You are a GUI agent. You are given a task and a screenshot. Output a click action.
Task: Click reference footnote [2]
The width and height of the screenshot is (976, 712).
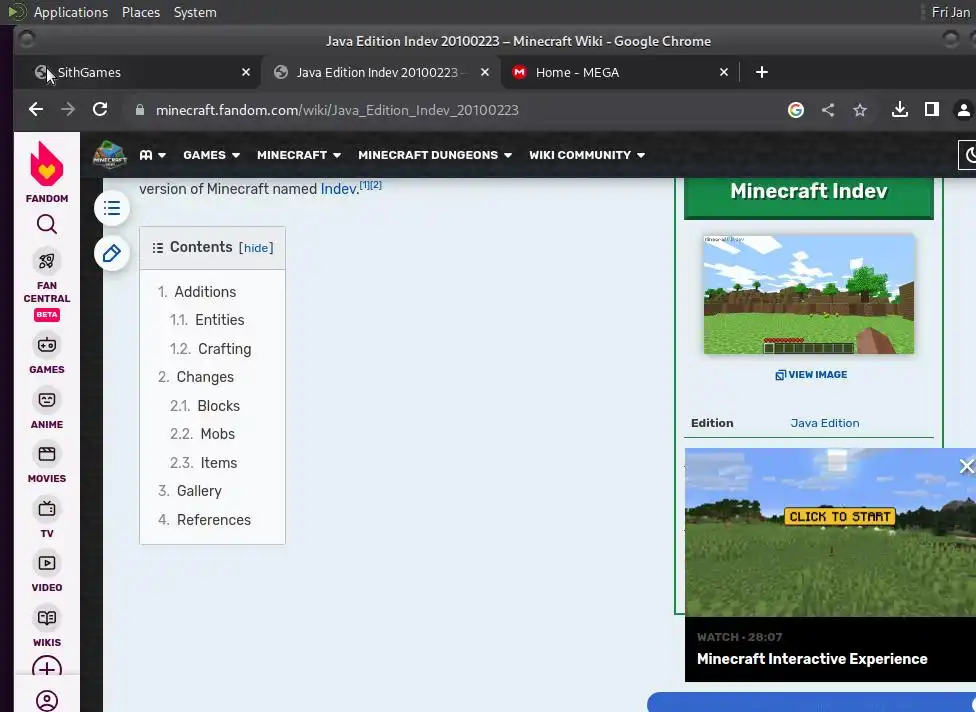(x=376, y=185)
